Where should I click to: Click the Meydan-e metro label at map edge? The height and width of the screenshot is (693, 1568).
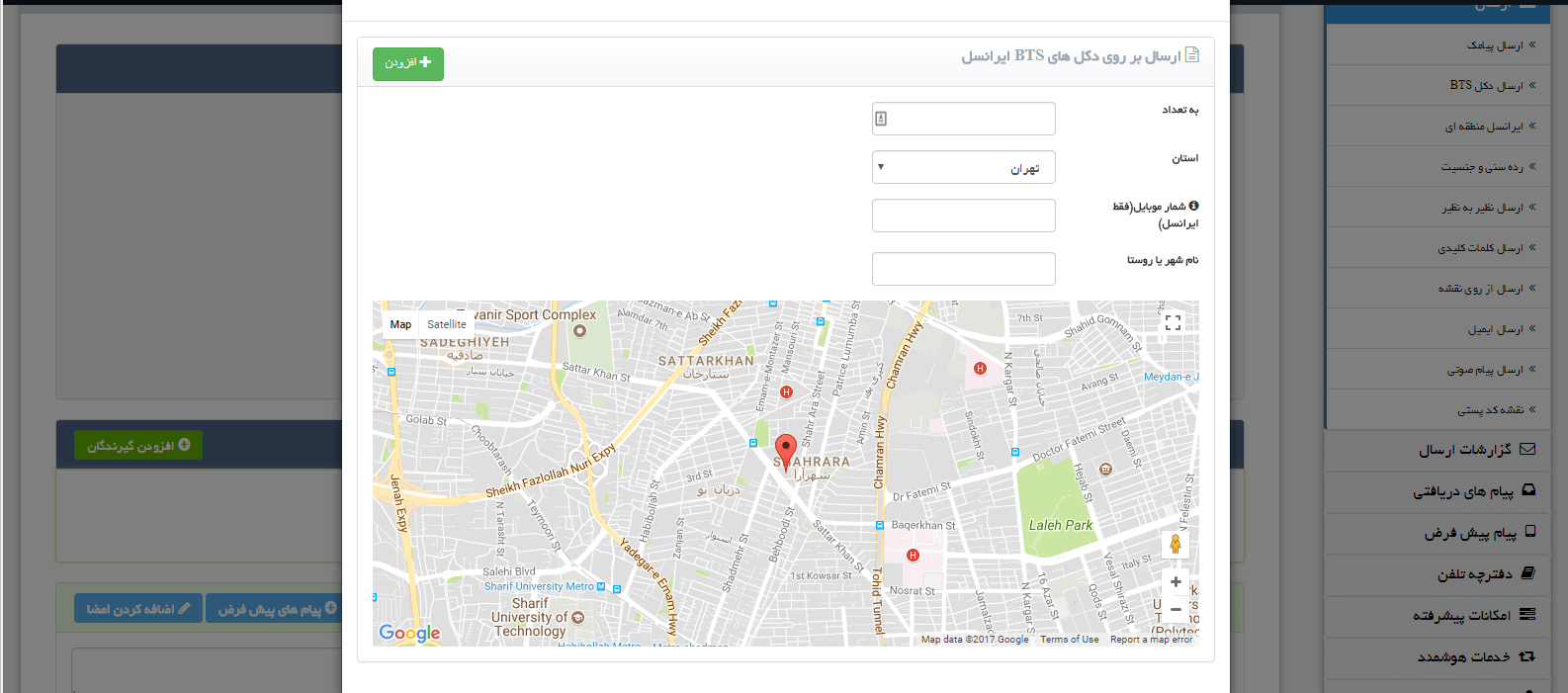[1171, 377]
